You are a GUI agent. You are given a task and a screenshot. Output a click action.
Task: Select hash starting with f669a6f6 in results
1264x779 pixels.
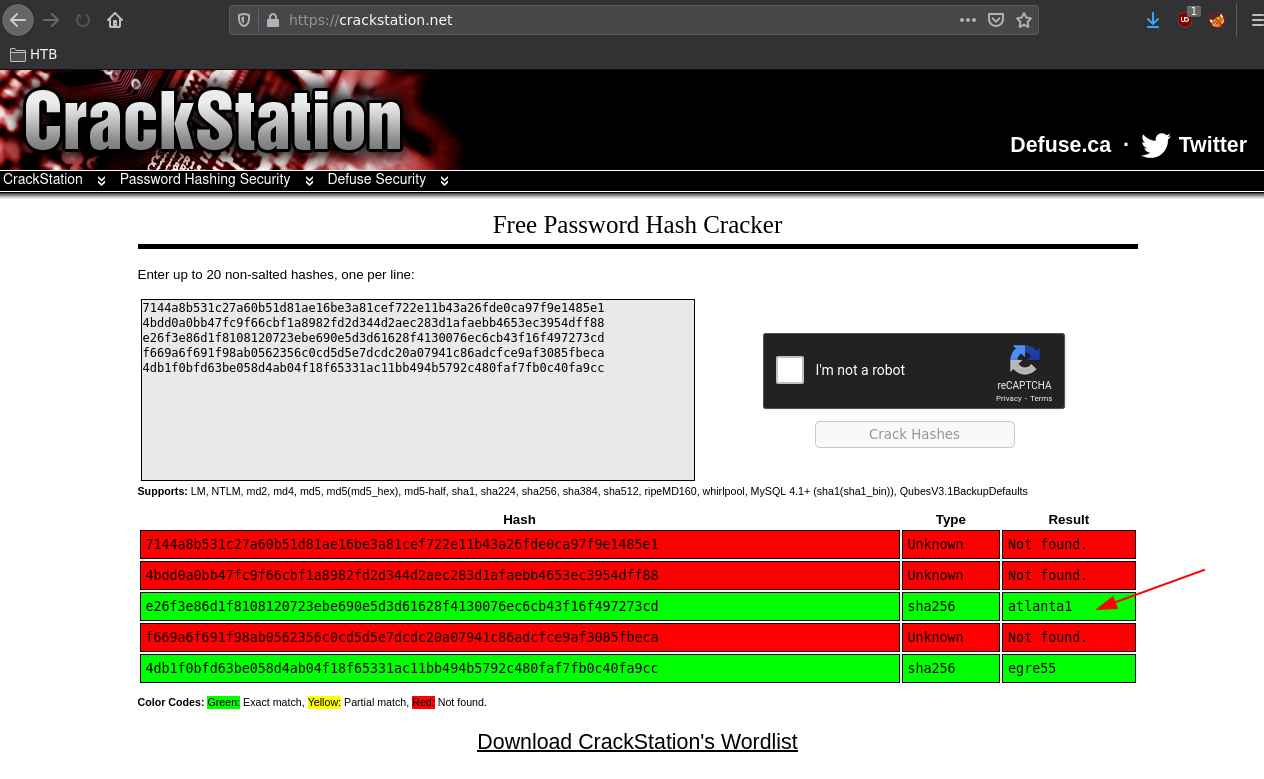click(402, 638)
